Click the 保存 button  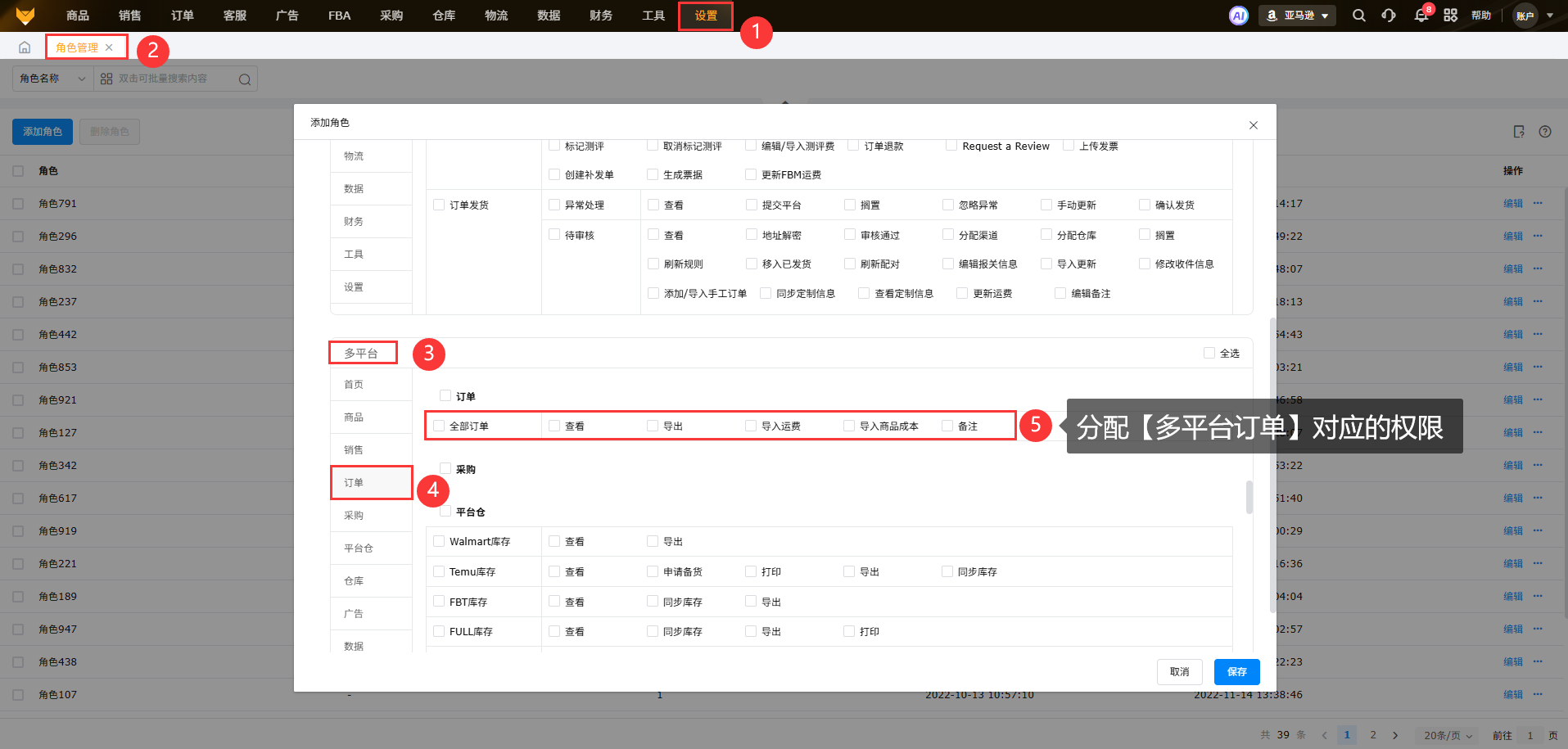(1236, 671)
